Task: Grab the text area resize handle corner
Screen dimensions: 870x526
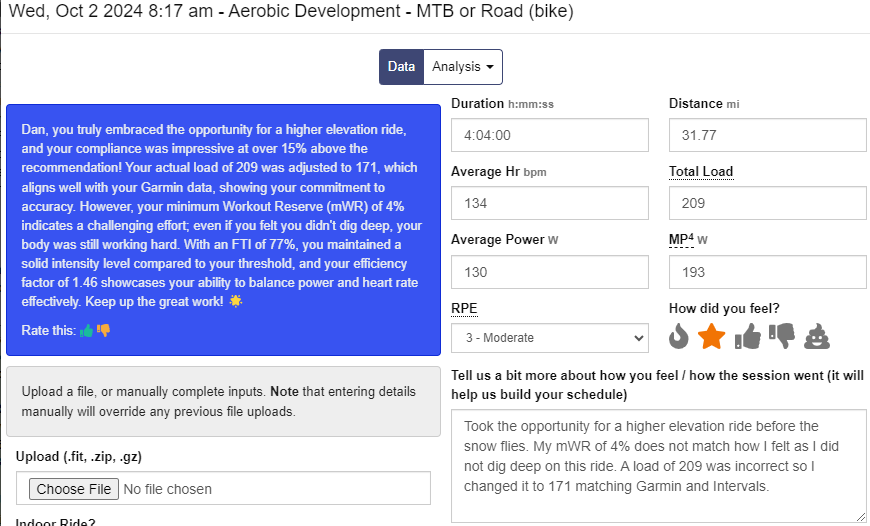Action: (860, 517)
